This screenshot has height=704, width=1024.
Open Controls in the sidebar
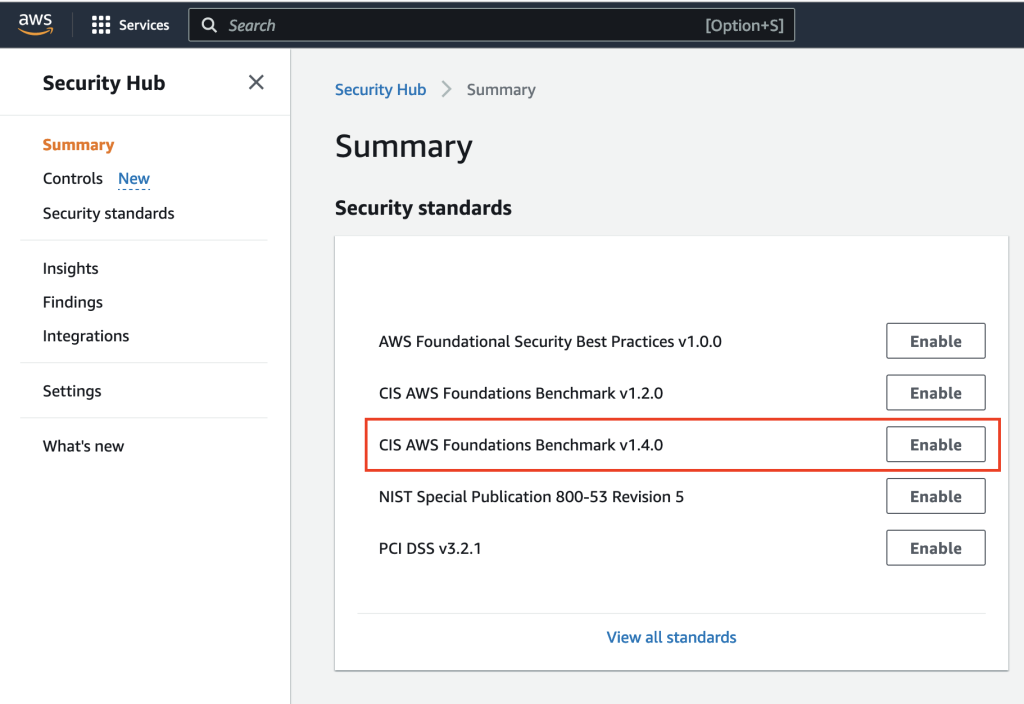click(72, 178)
